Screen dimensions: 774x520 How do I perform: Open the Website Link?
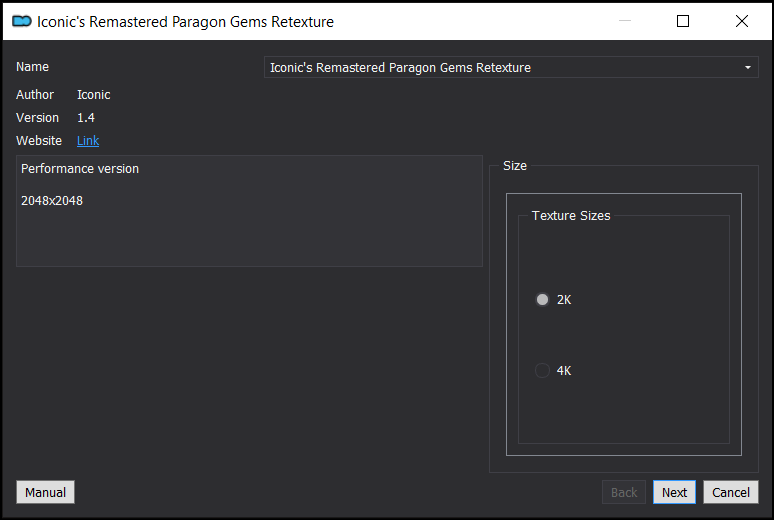click(x=88, y=141)
